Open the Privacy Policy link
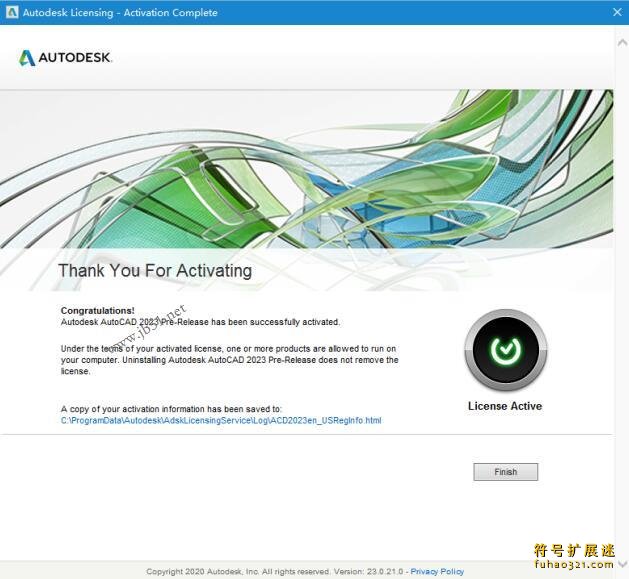The width and height of the screenshot is (629, 579). pyautogui.click(x=437, y=571)
